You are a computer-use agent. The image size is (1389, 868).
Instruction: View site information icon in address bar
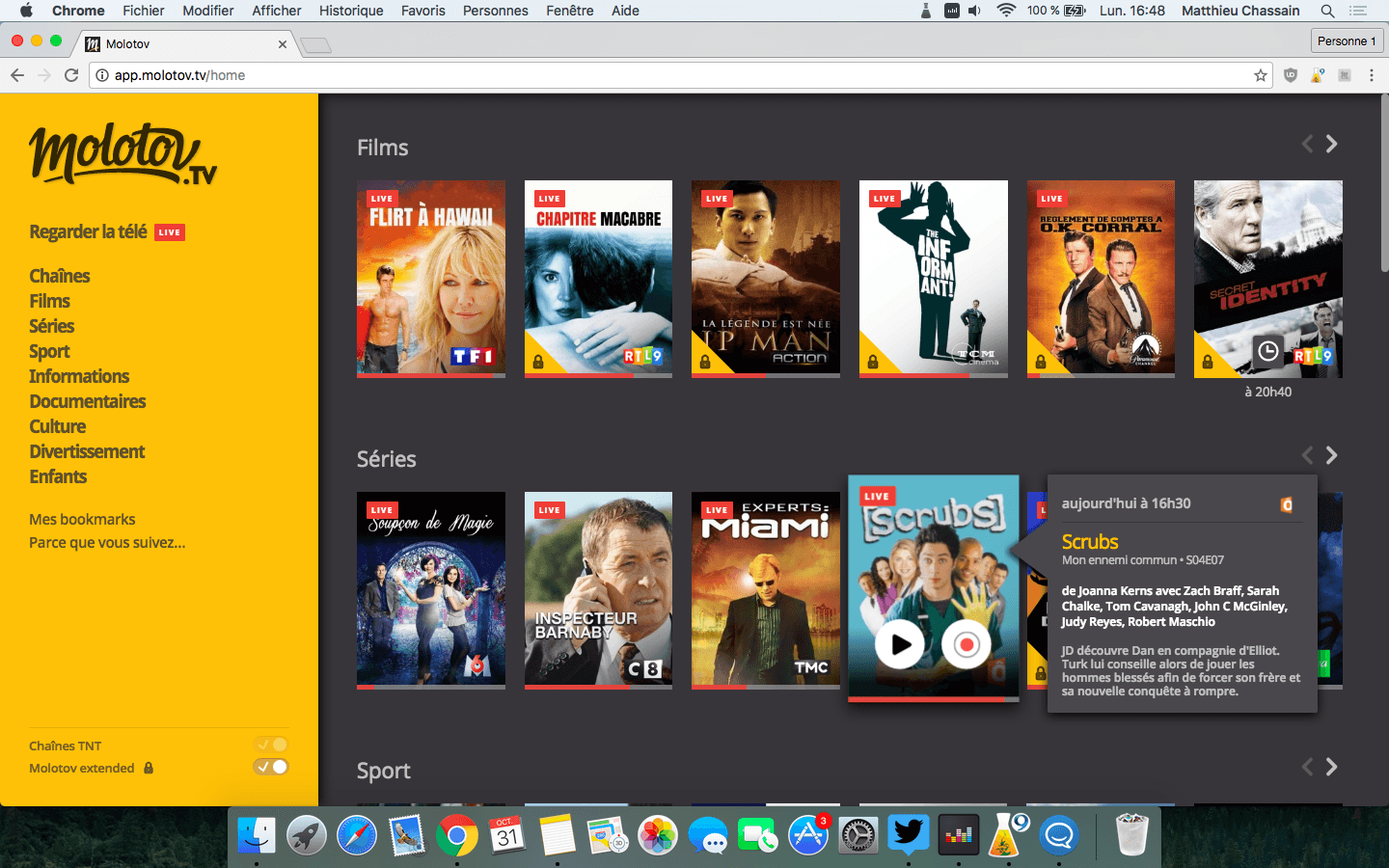(x=102, y=75)
